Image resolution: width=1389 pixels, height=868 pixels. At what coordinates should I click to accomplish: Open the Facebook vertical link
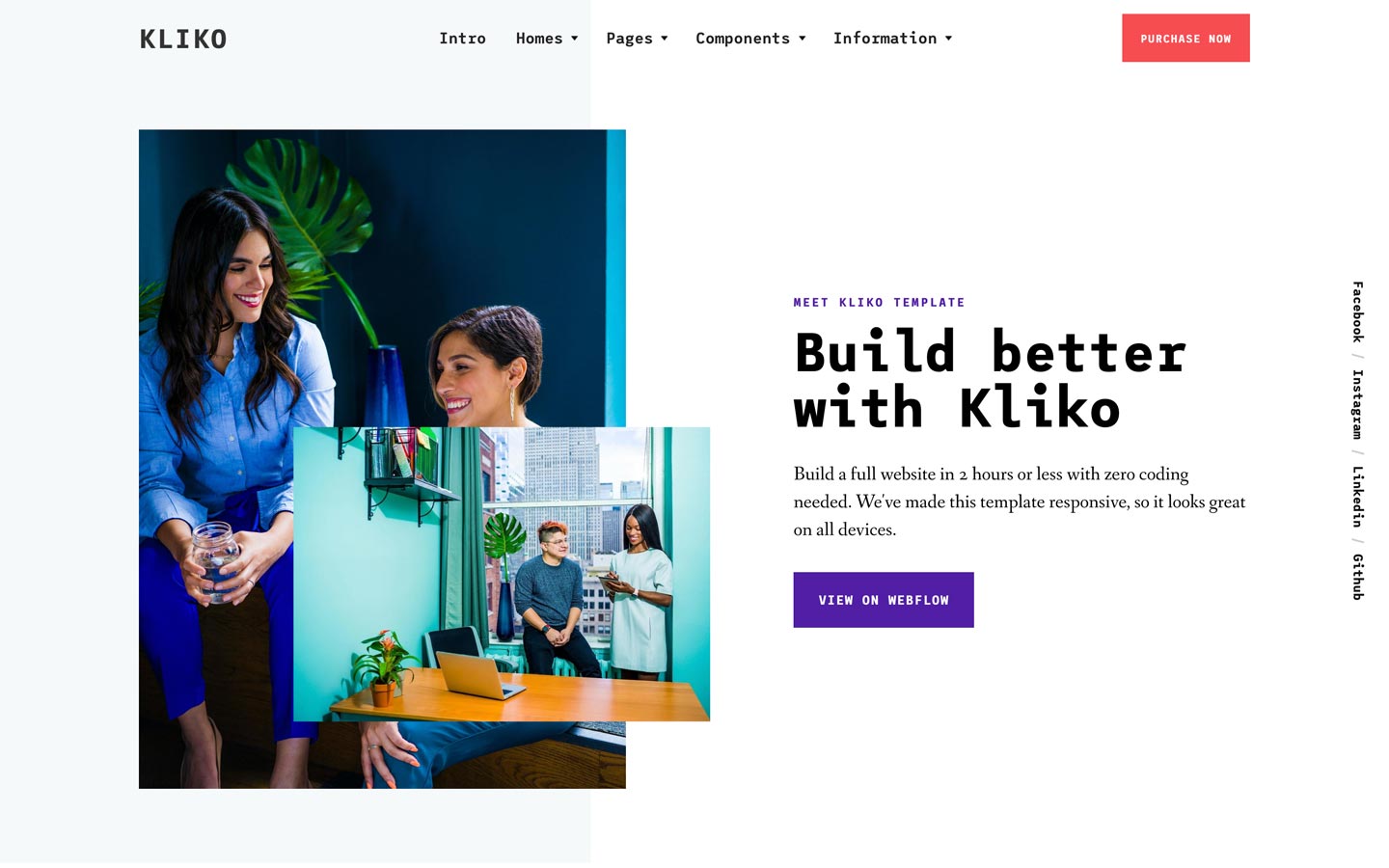[1357, 312]
